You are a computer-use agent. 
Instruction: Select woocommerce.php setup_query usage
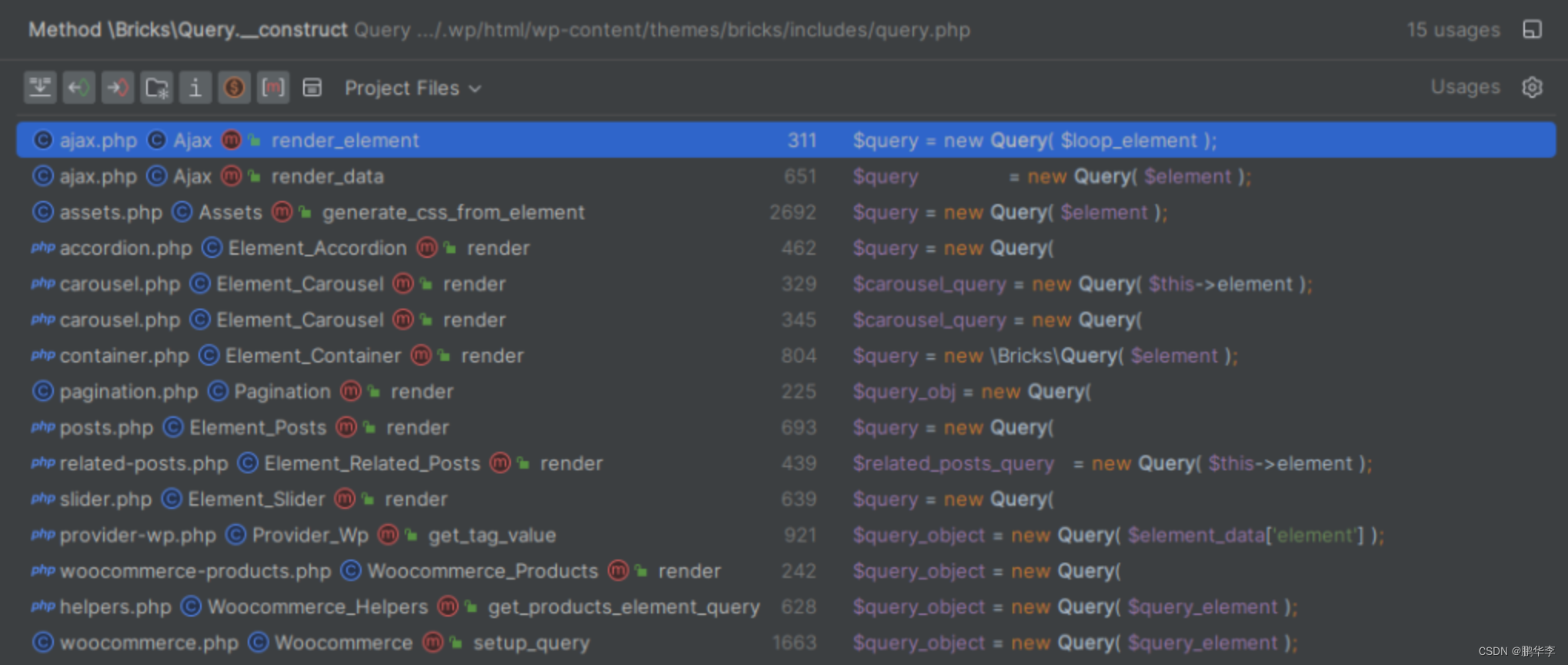[786, 643]
